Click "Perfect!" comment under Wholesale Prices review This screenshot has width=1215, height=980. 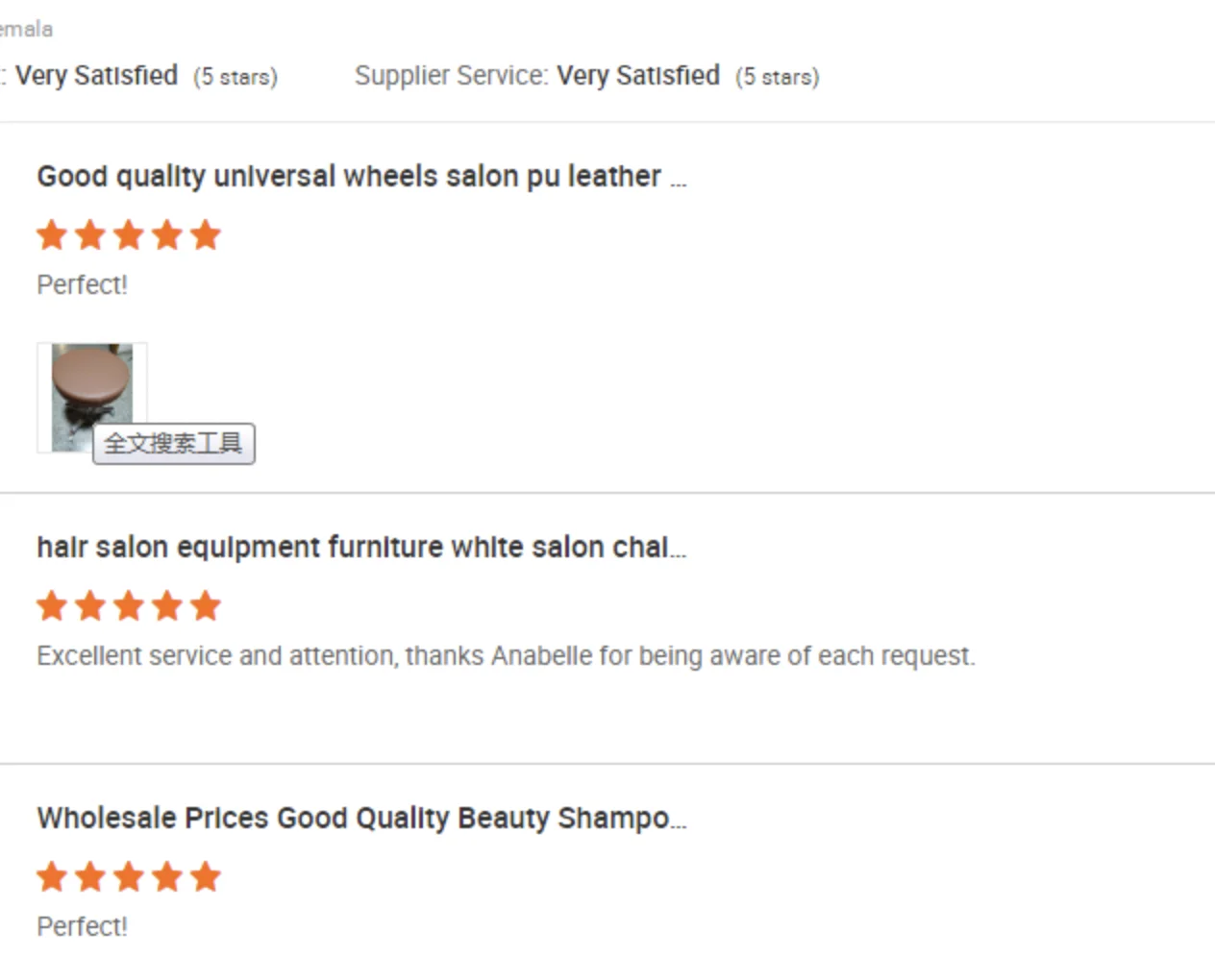[82, 927]
